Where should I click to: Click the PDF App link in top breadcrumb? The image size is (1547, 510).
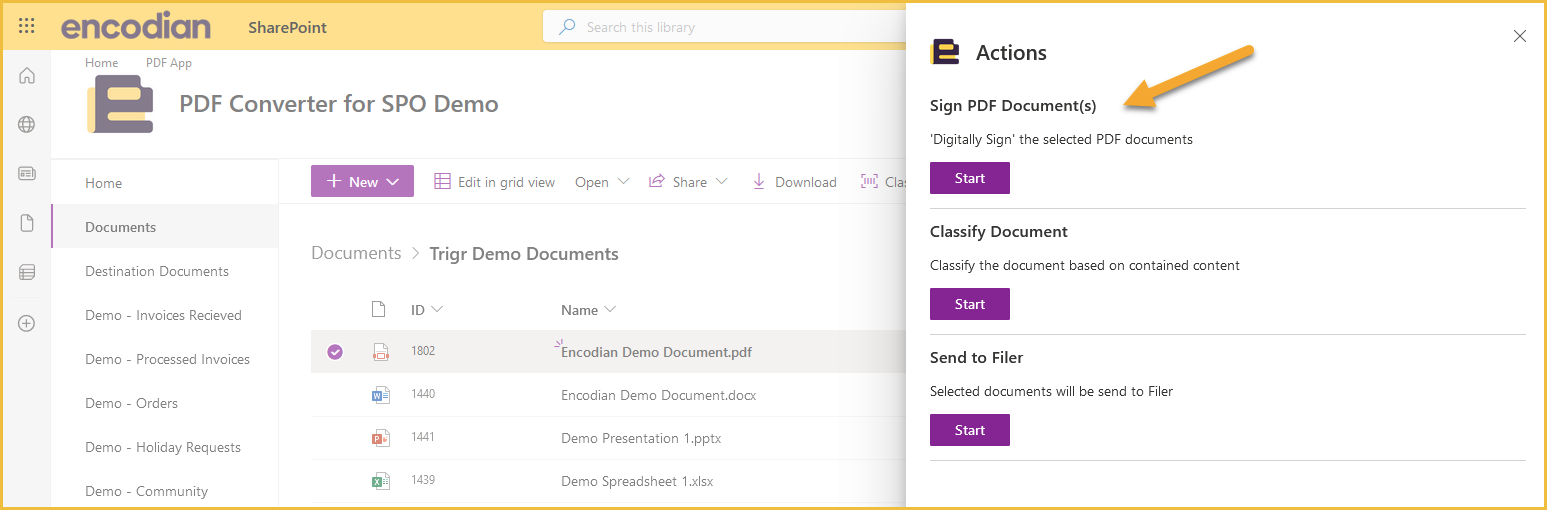(x=169, y=62)
